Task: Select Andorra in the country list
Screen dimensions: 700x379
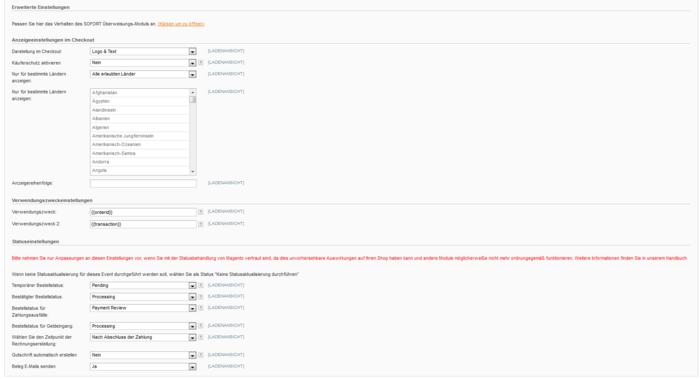Action: click(x=140, y=162)
